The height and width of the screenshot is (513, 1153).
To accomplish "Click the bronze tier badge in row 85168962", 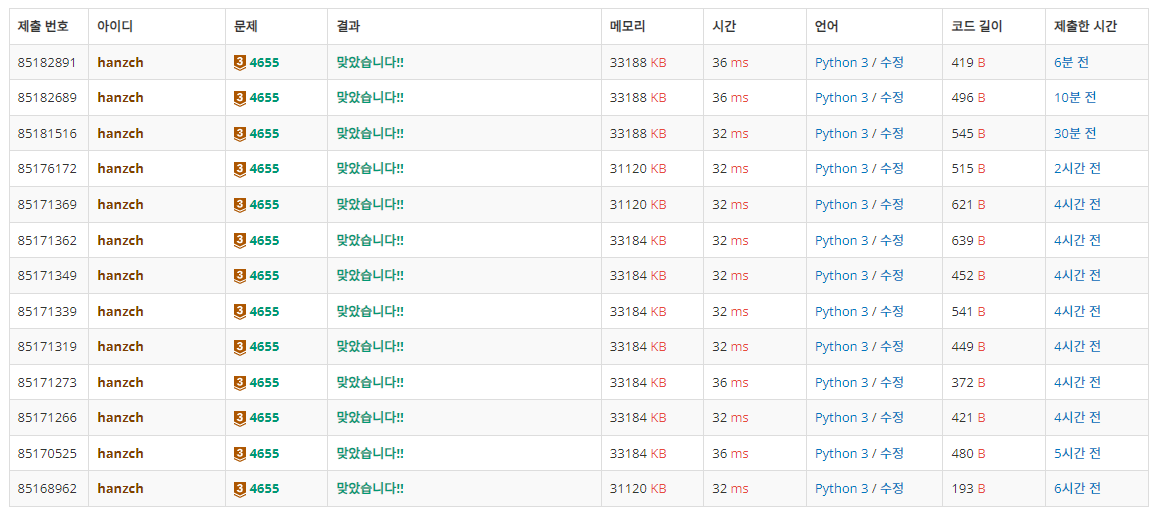I will point(240,489).
